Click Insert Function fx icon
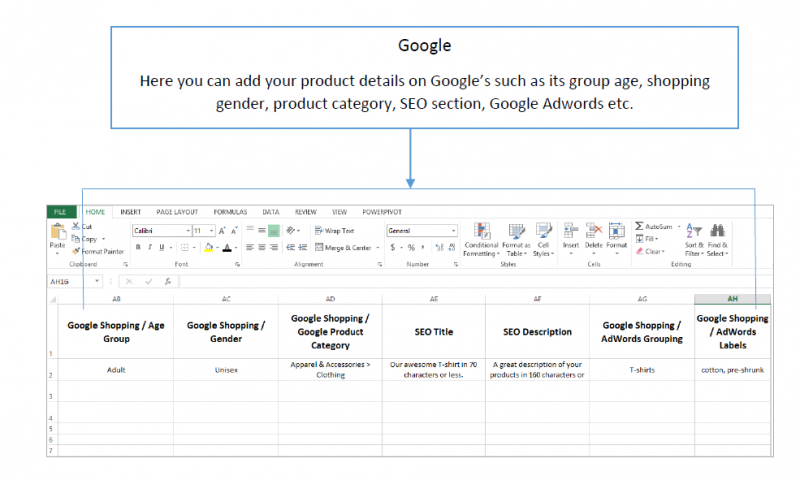This screenshot has width=800, height=480. 168,282
